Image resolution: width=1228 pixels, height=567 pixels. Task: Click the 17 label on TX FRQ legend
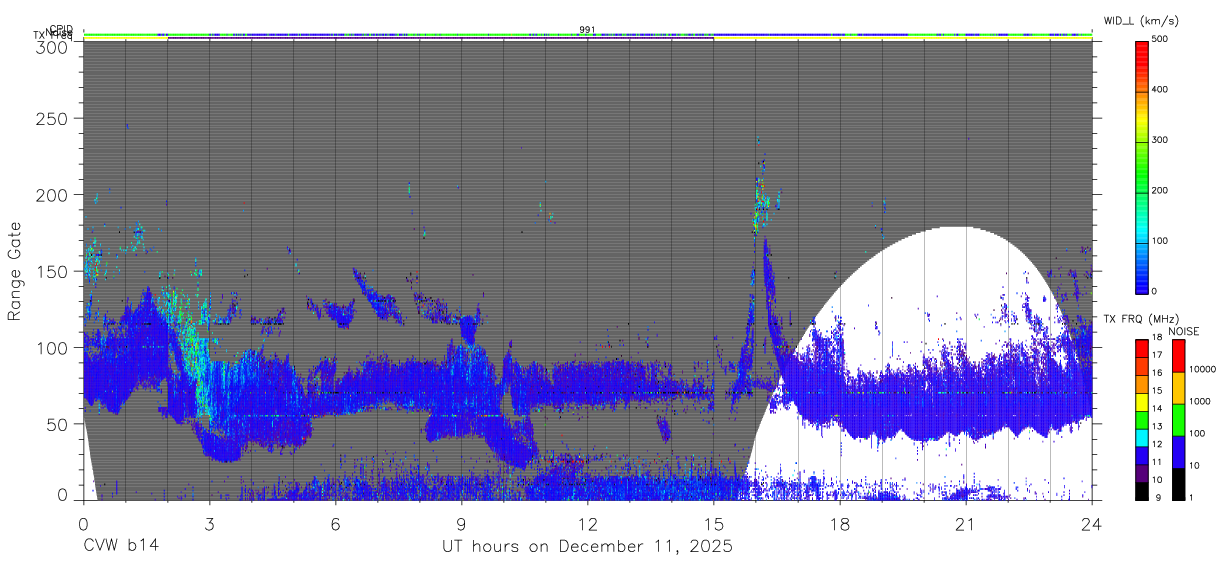pos(1156,355)
